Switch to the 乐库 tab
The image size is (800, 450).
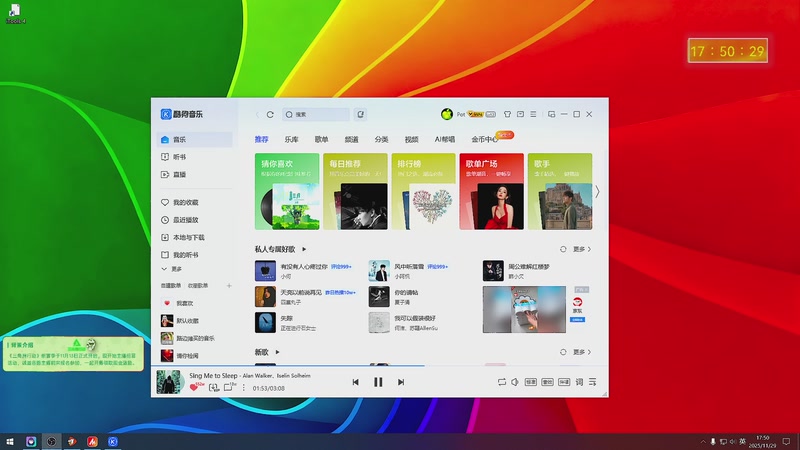[291, 139]
